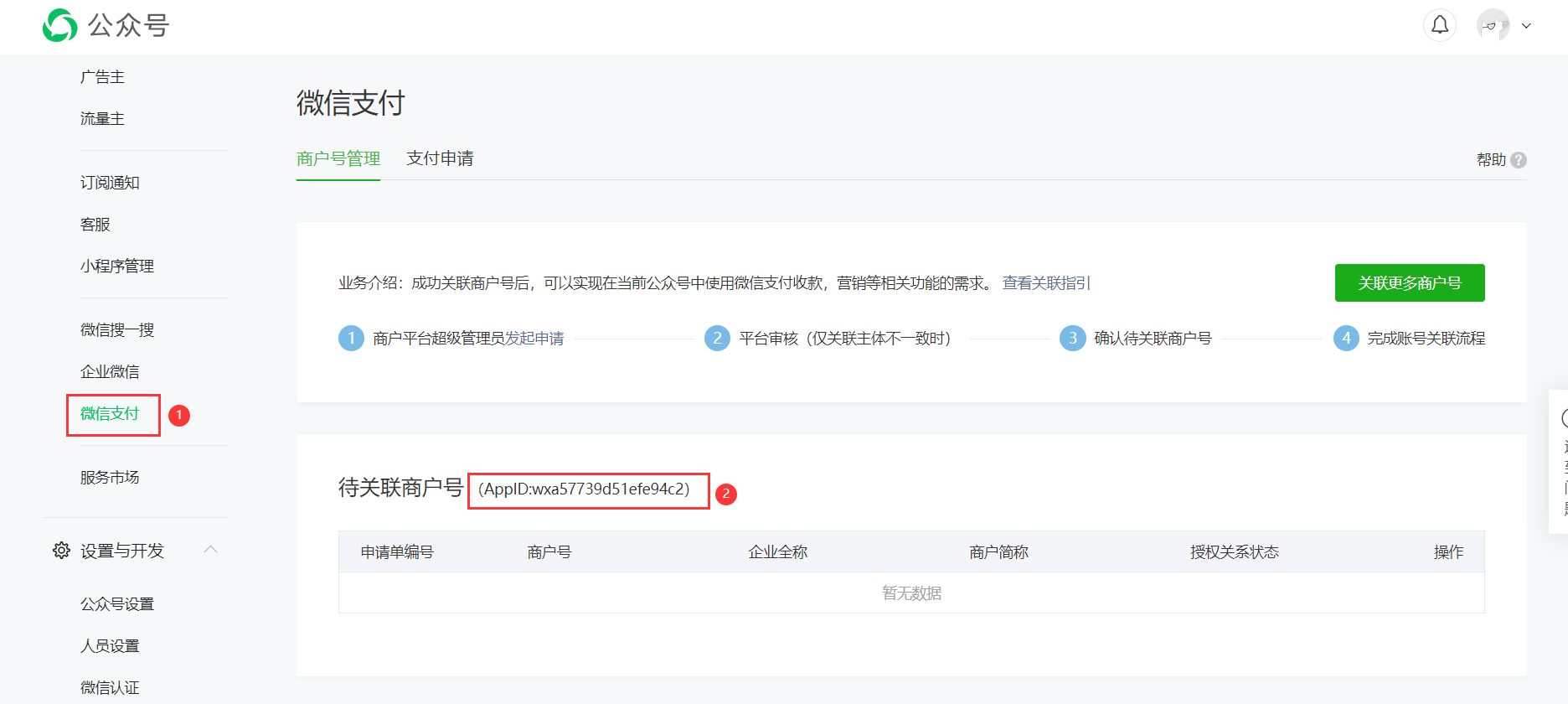Click step 4 完成账号关联流程 text

(x=1426, y=339)
